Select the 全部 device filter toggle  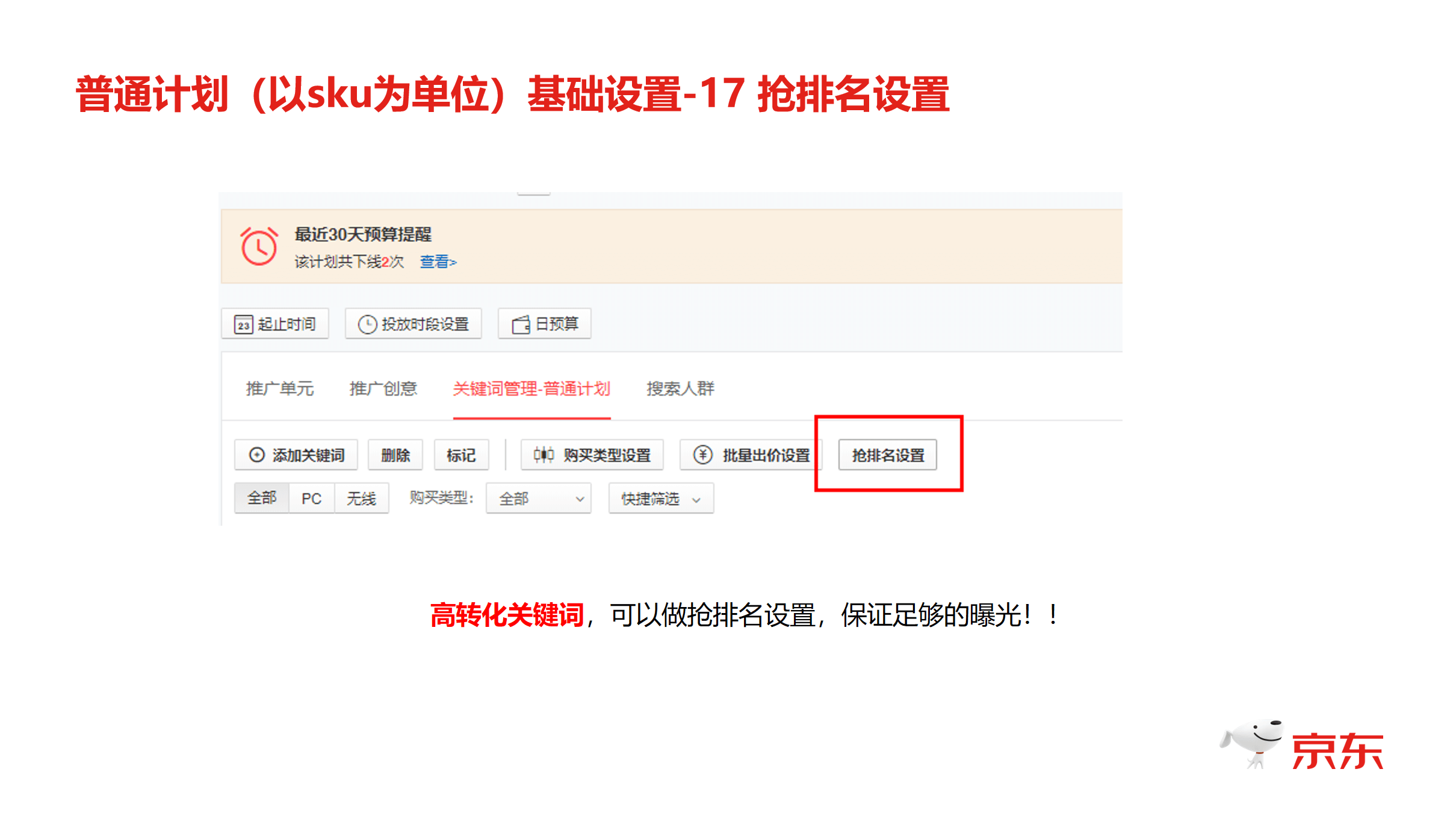262,499
